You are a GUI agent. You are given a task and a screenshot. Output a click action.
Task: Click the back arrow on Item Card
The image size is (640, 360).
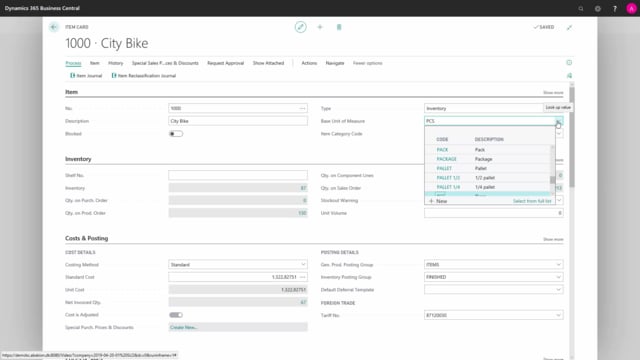pos(53,27)
